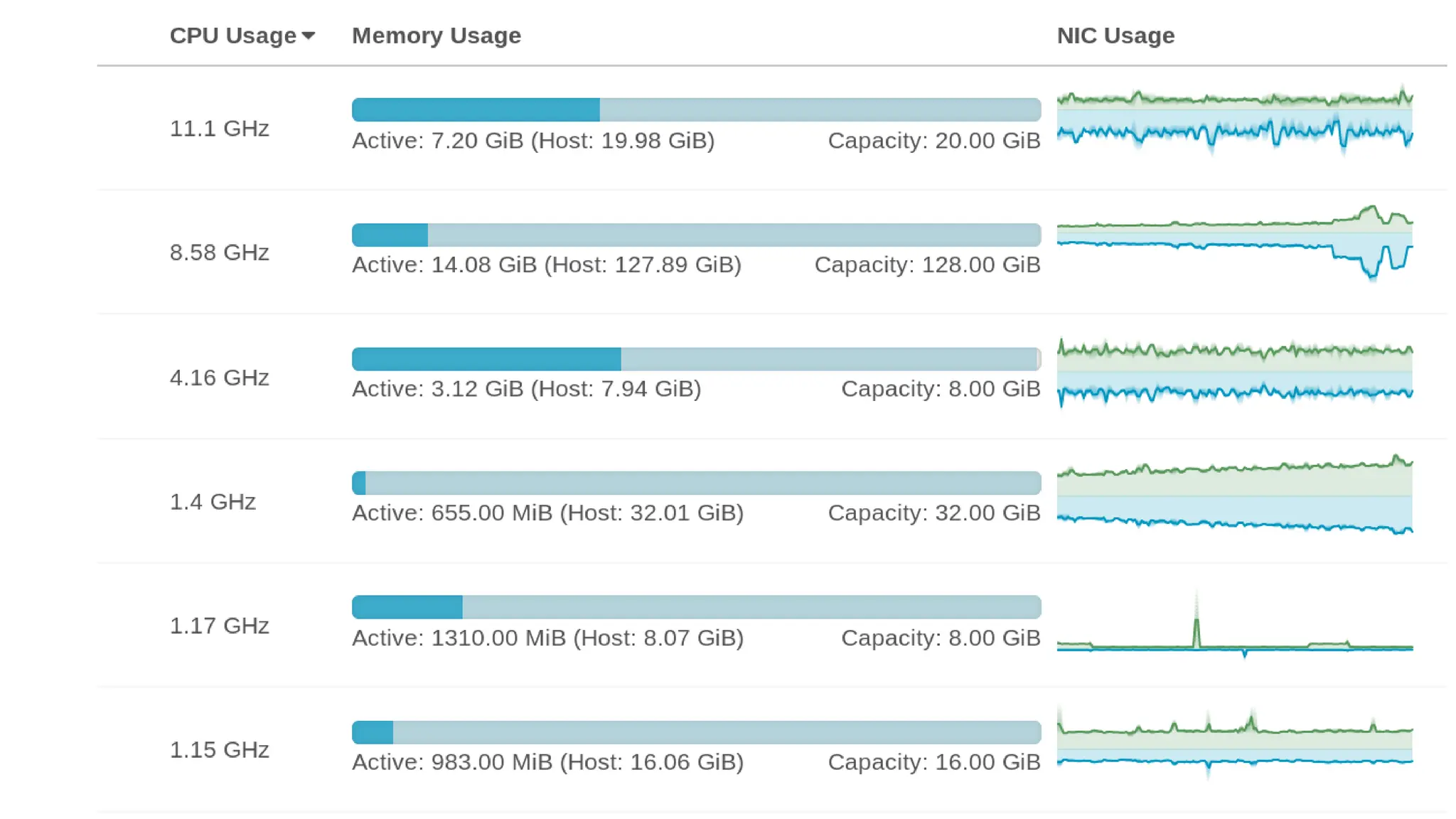Click the 128.00 GiB capacity memory bar
Screen dimensions: 1456x819
pyautogui.click(x=696, y=235)
